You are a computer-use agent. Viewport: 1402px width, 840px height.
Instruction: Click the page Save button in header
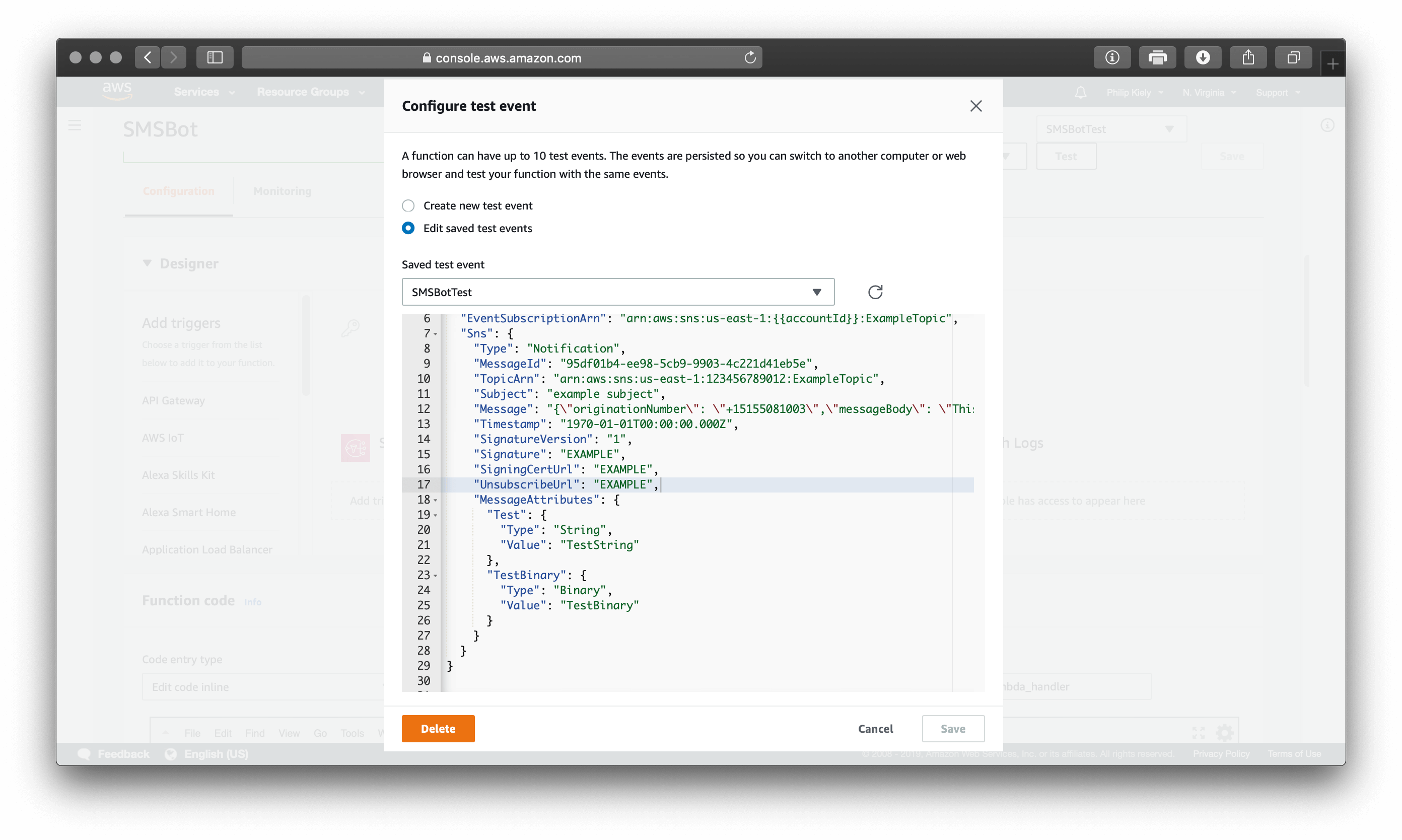[x=1232, y=156]
